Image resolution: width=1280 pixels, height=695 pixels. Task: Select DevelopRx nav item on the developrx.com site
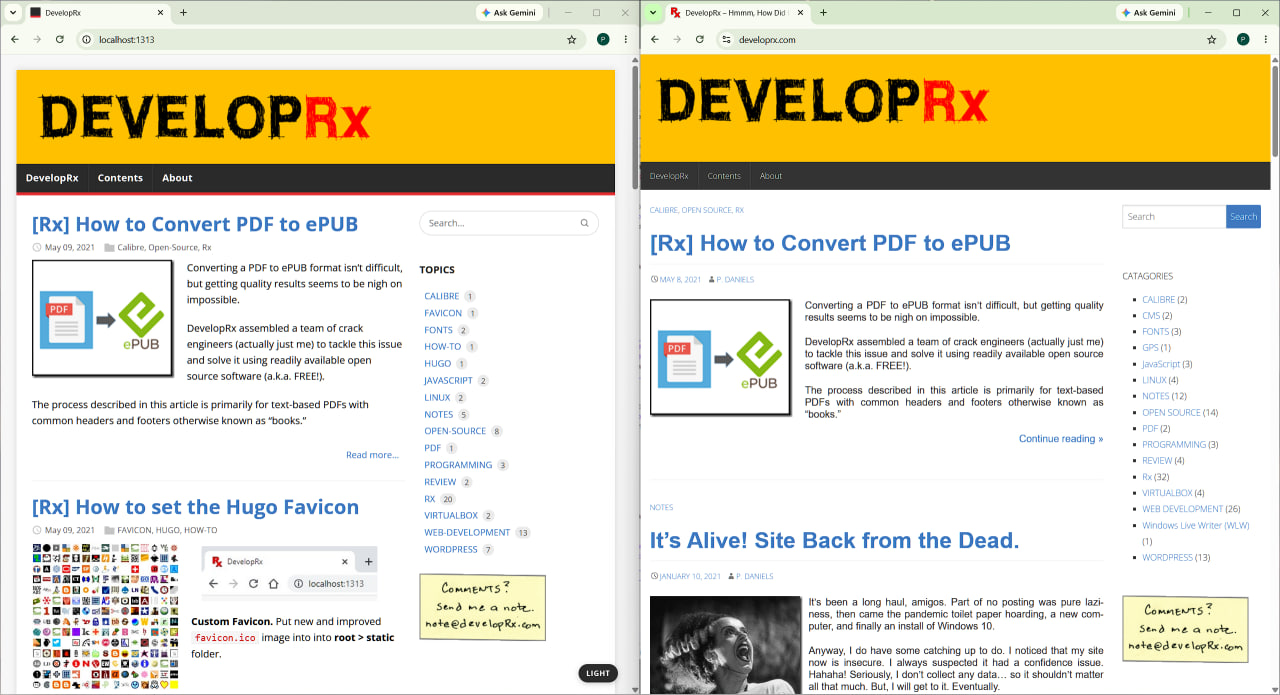tap(669, 176)
